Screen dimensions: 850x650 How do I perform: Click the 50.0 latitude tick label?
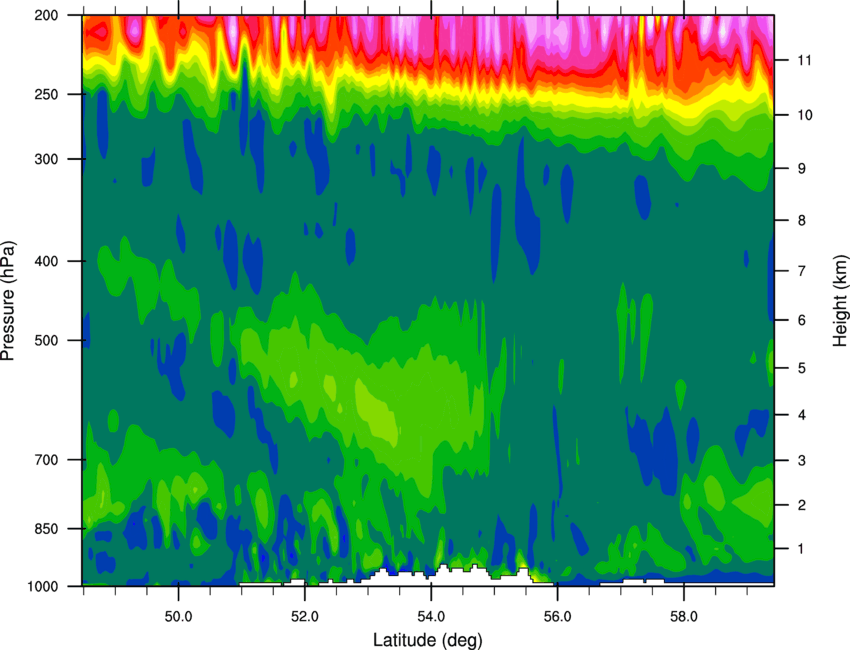pyautogui.click(x=178, y=617)
